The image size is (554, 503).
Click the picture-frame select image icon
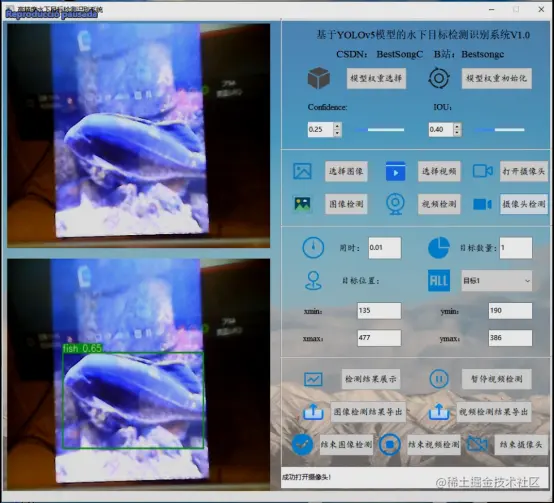(302, 171)
